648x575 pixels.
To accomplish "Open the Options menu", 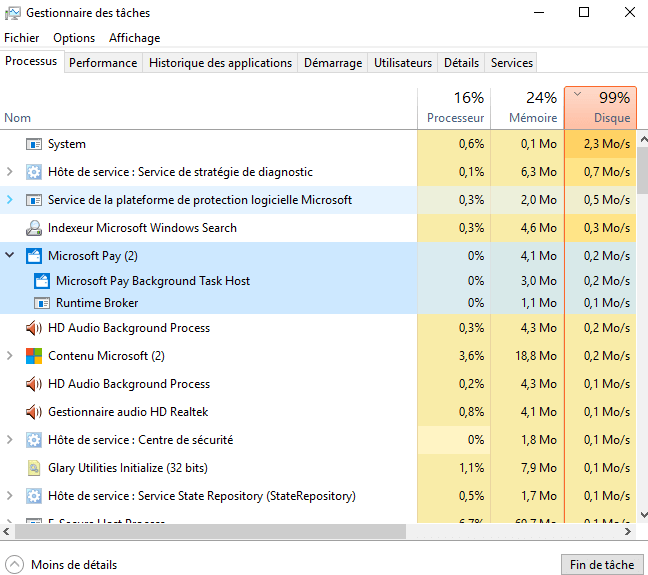I will click(x=74, y=38).
